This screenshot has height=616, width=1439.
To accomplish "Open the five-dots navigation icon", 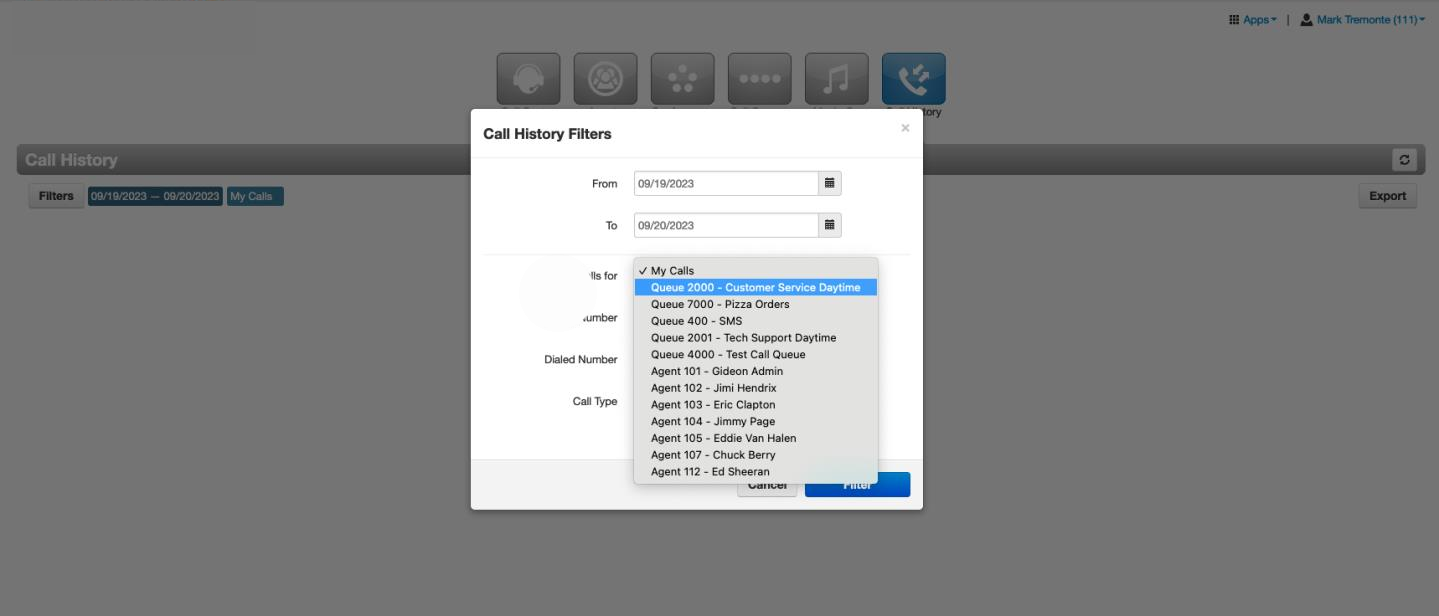I will pos(683,79).
